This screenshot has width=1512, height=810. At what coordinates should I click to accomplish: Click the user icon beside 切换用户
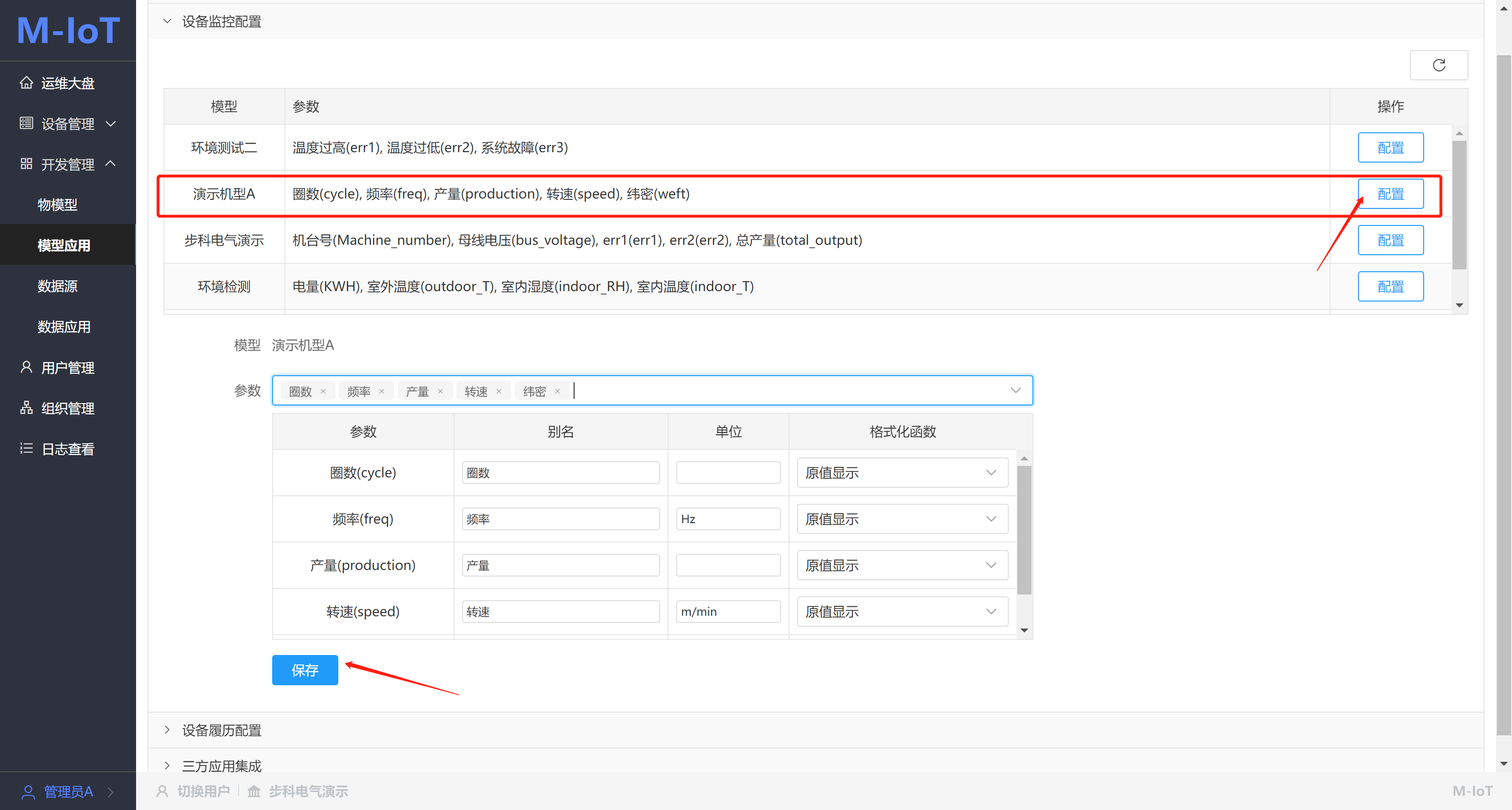[x=163, y=791]
